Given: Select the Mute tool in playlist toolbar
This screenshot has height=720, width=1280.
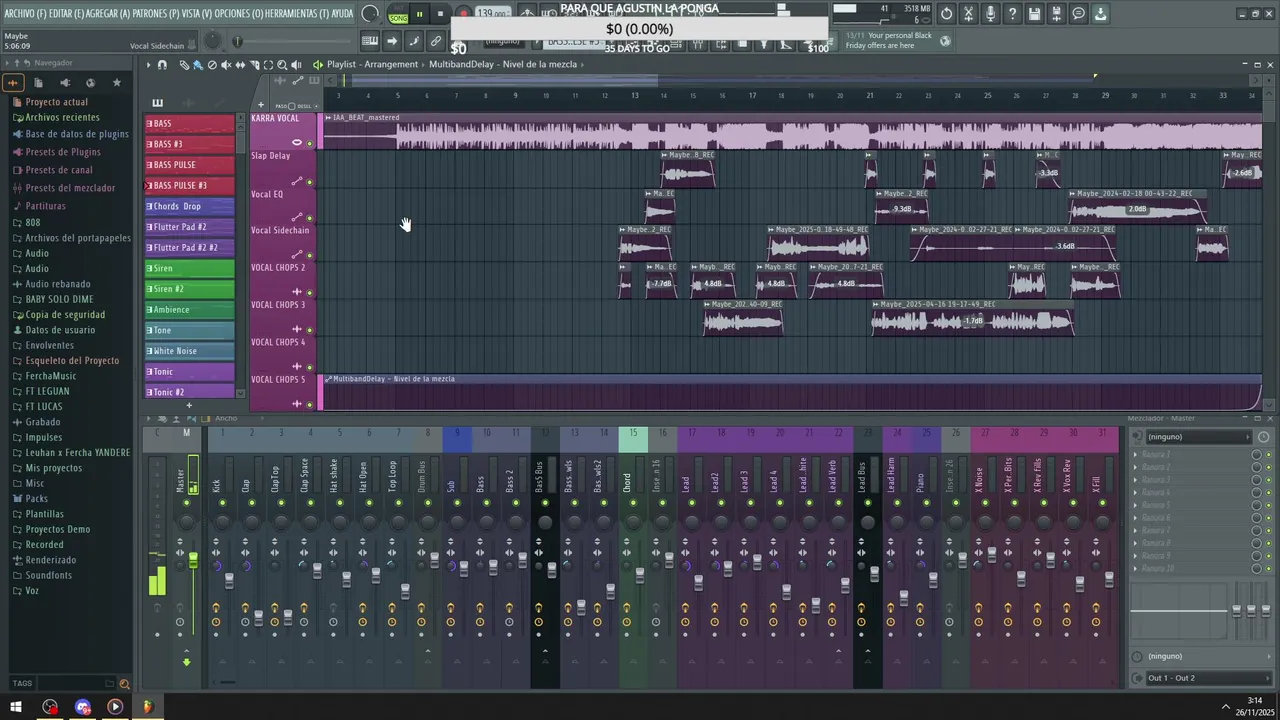Looking at the screenshot, I should [x=226, y=64].
